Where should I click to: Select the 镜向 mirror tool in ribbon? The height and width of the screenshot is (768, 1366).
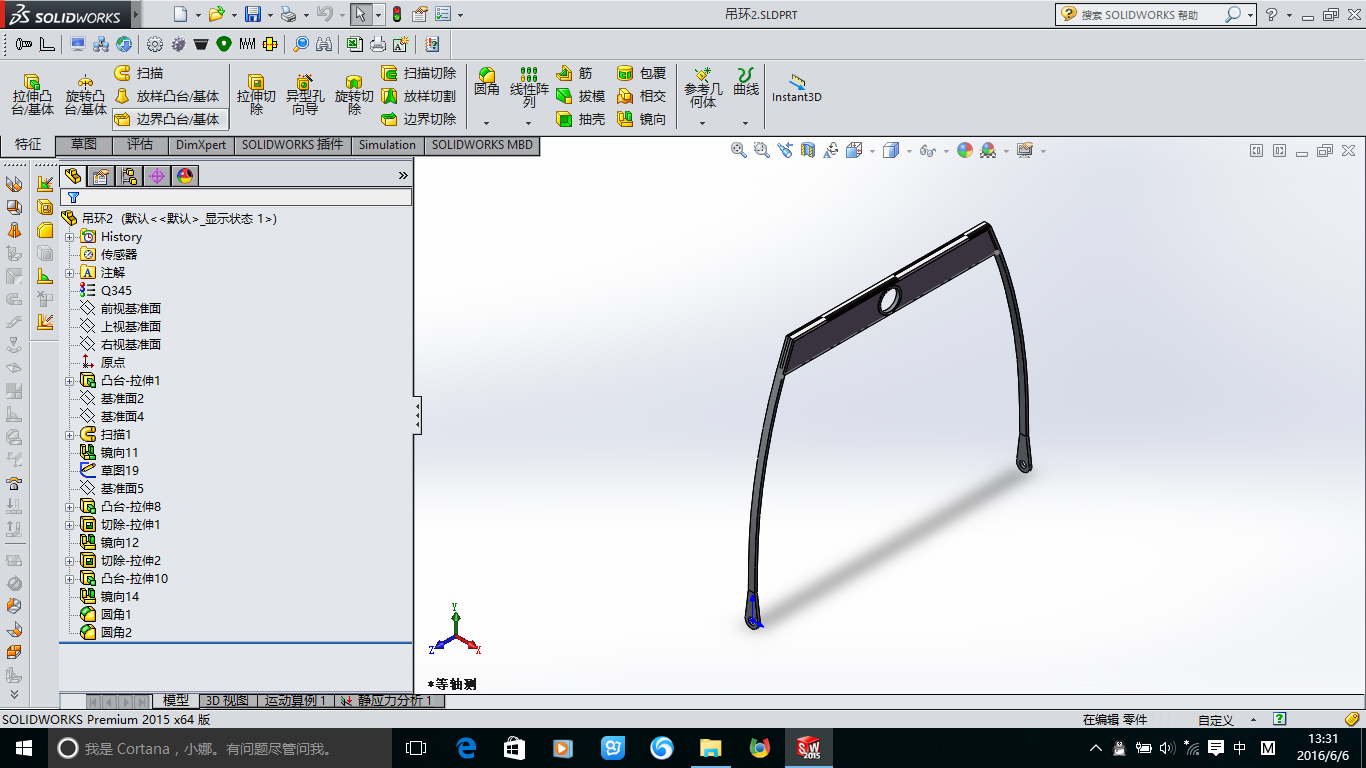click(x=642, y=119)
